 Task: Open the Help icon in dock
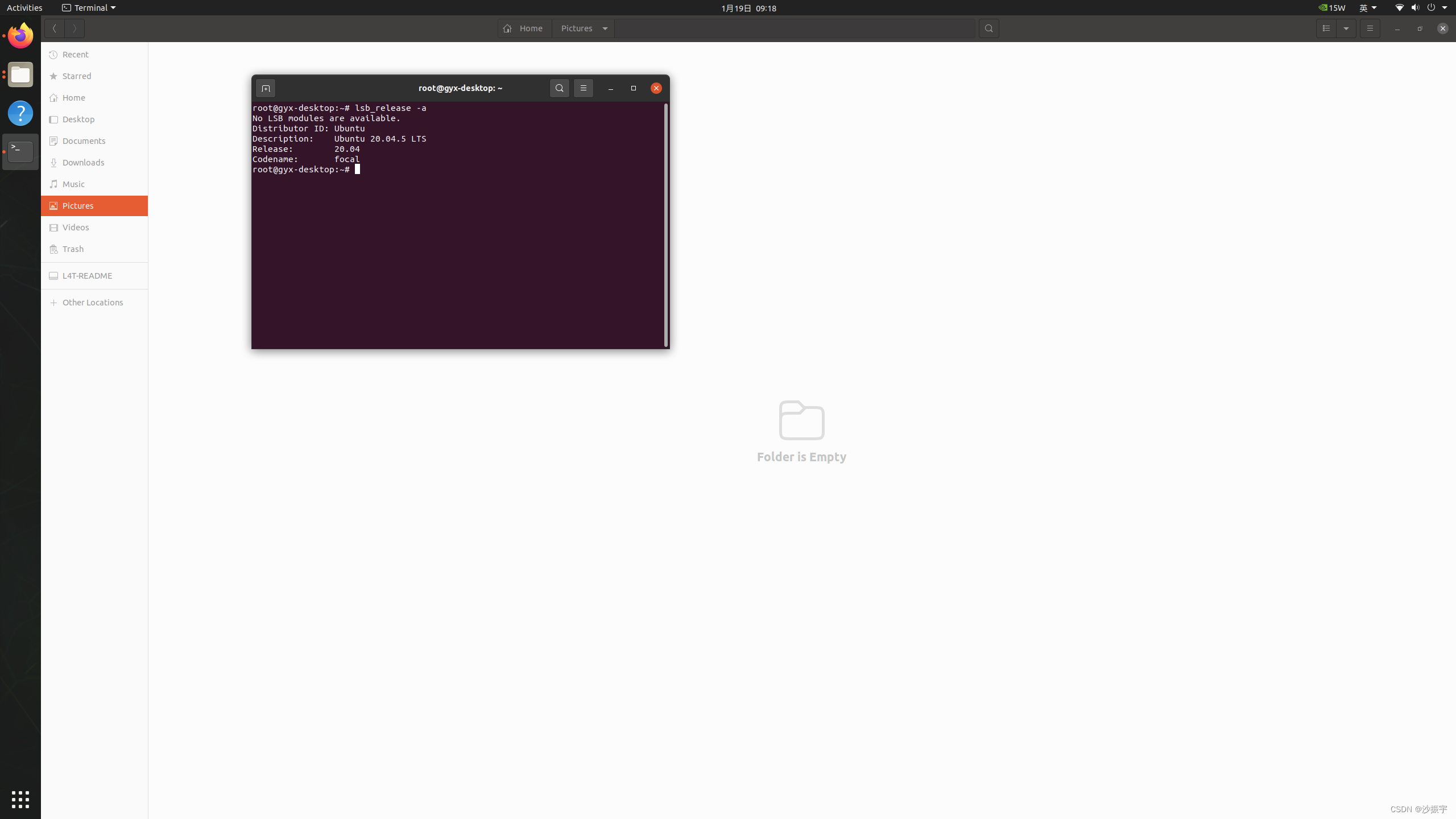point(20,113)
